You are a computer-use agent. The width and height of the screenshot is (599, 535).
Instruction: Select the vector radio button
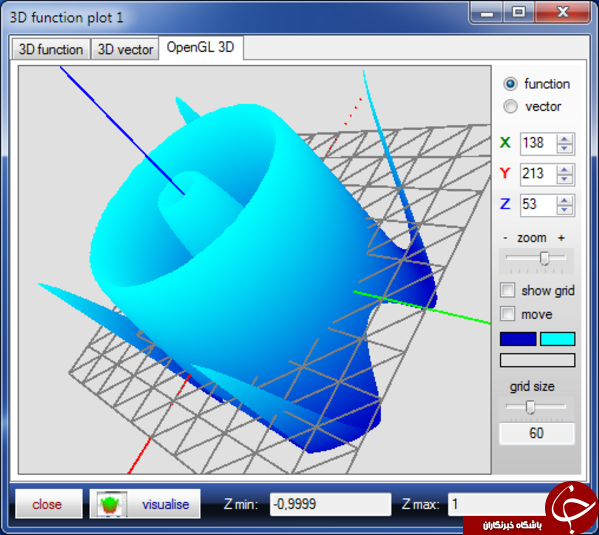(x=510, y=106)
